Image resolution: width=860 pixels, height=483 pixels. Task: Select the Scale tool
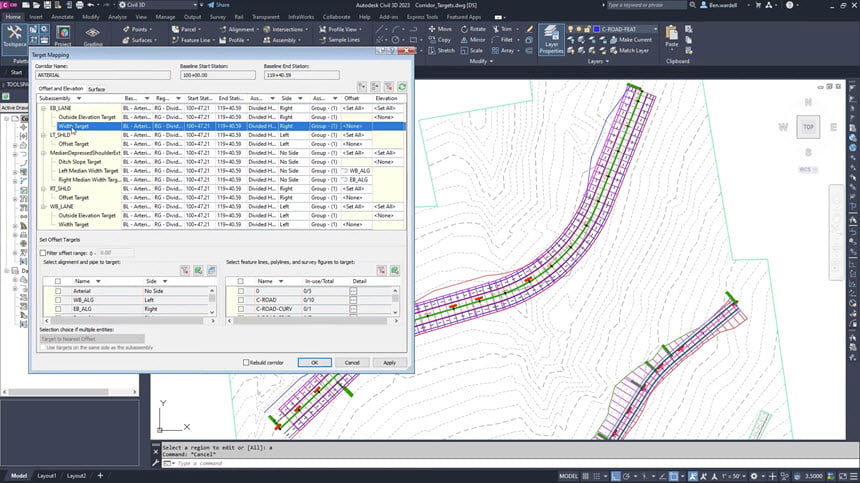click(x=472, y=50)
